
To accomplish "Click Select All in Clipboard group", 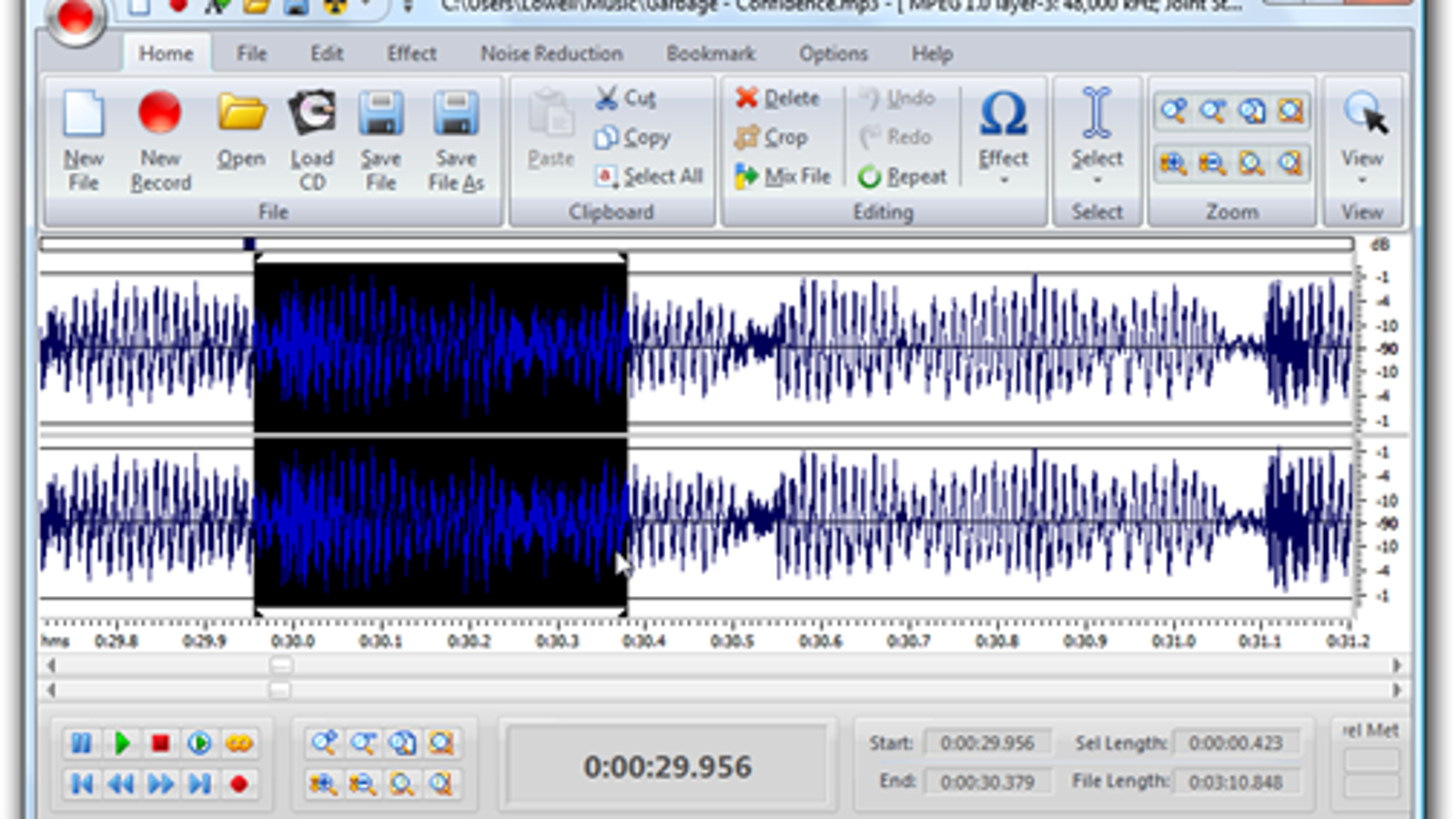I will pos(650,176).
